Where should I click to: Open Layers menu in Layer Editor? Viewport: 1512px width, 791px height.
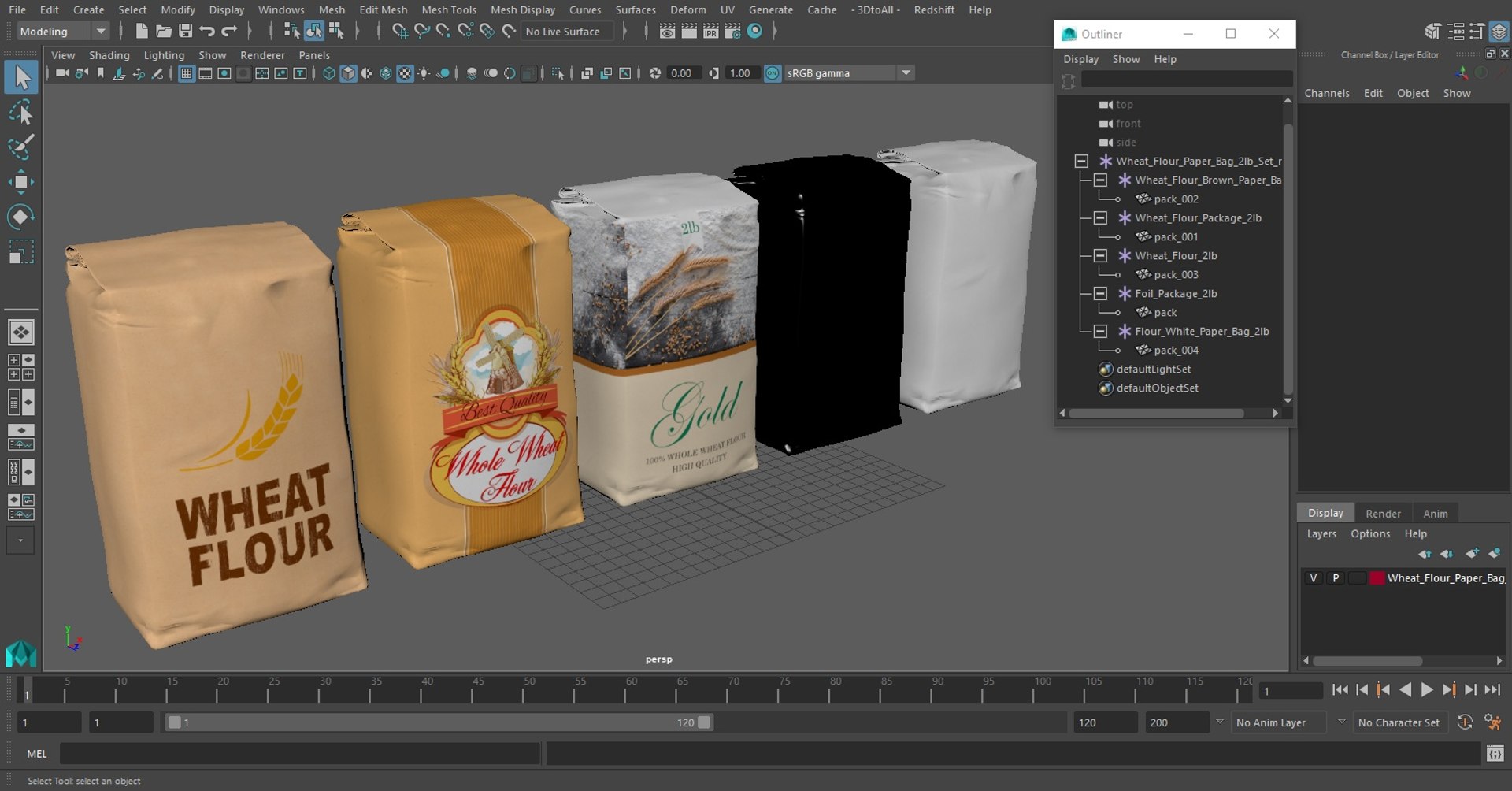pos(1321,533)
